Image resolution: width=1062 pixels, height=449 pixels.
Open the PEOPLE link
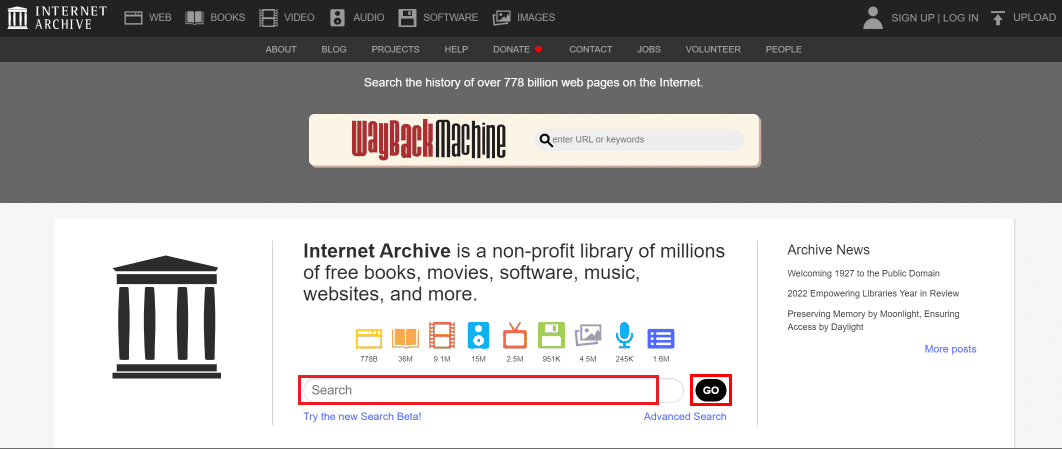tap(784, 49)
